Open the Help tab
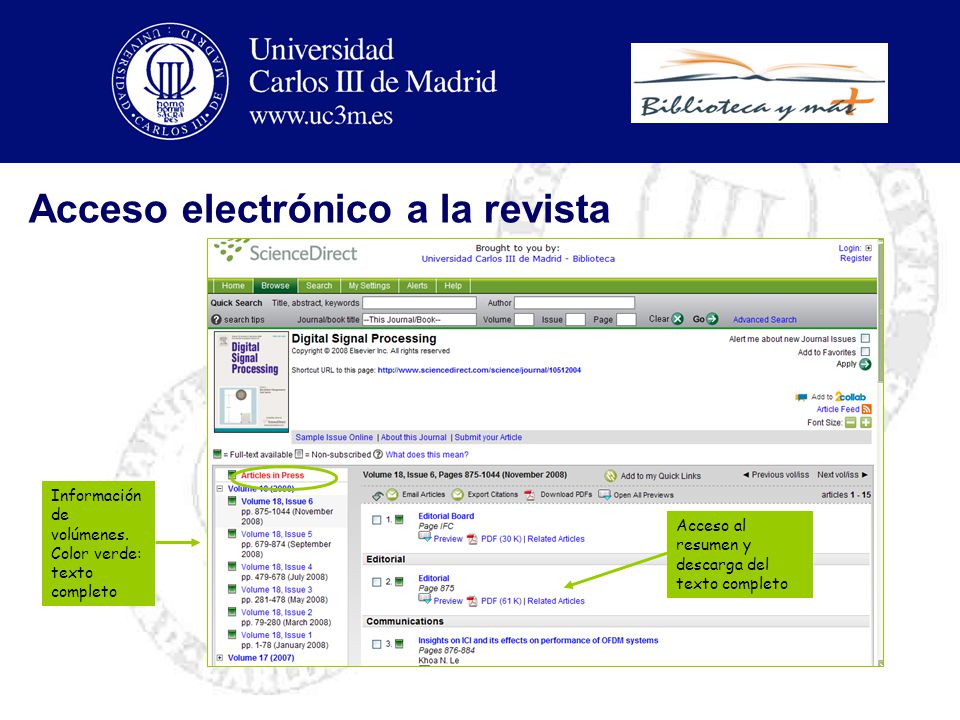This screenshot has height=720, width=960. click(453, 286)
